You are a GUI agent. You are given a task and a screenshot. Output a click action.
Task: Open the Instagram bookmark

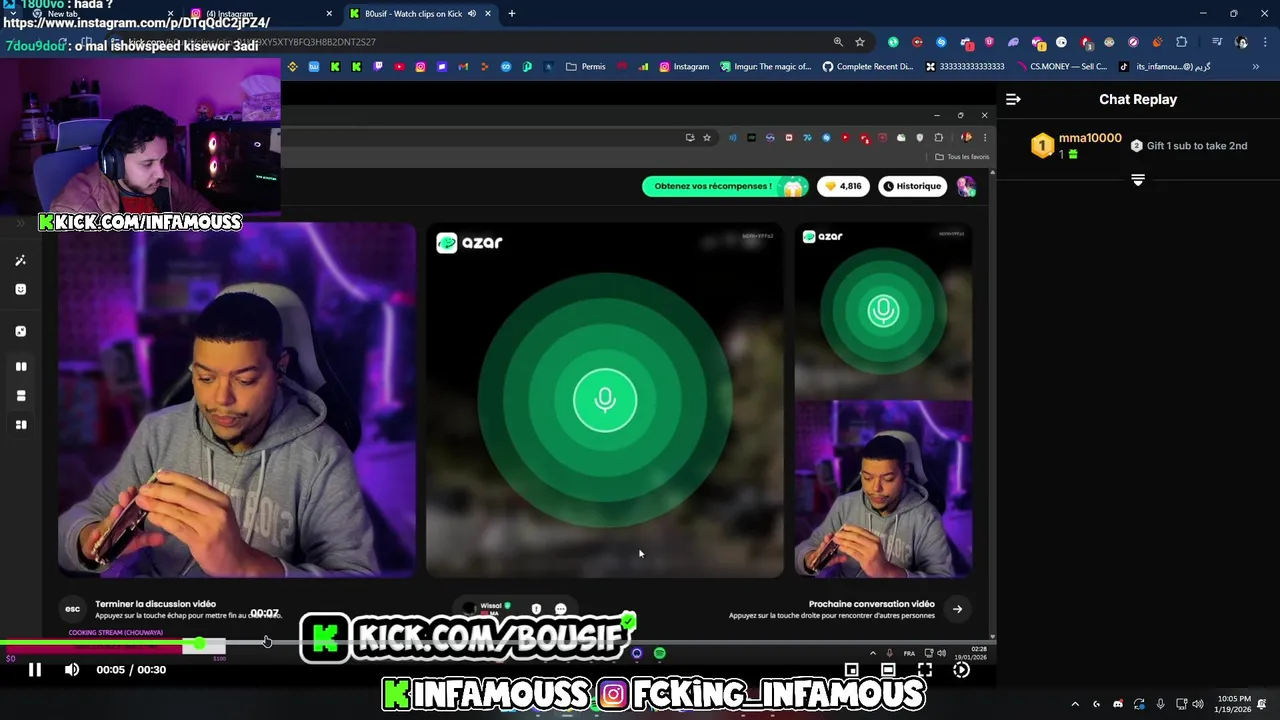(x=683, y=67)
